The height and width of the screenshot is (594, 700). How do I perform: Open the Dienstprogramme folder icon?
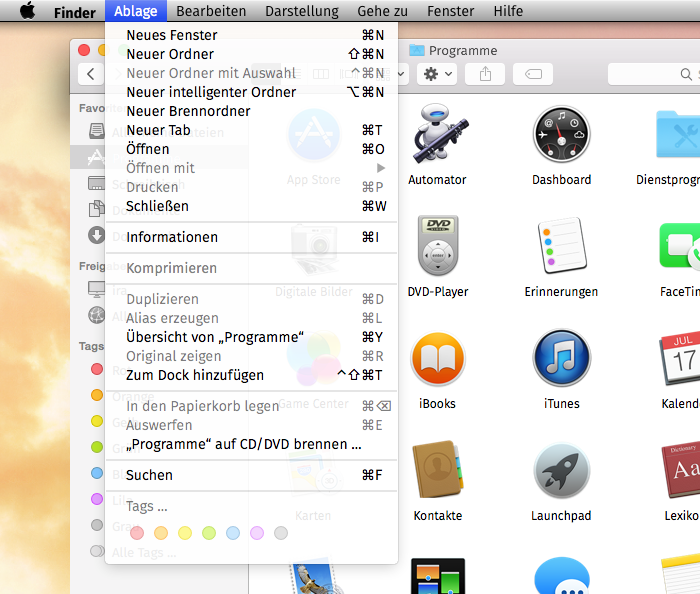point(678,134)
